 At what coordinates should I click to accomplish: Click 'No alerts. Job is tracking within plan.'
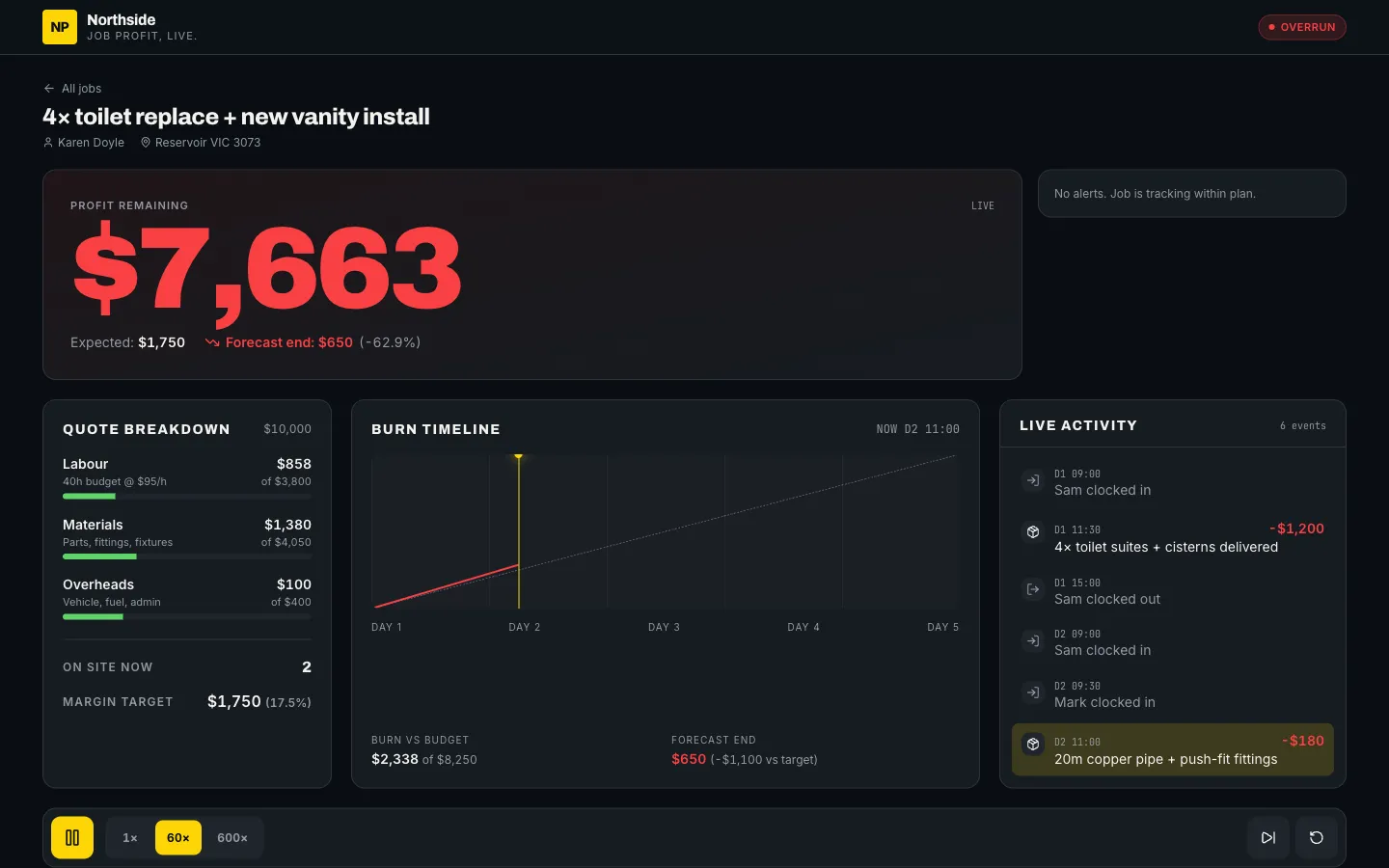[1155, 194]
